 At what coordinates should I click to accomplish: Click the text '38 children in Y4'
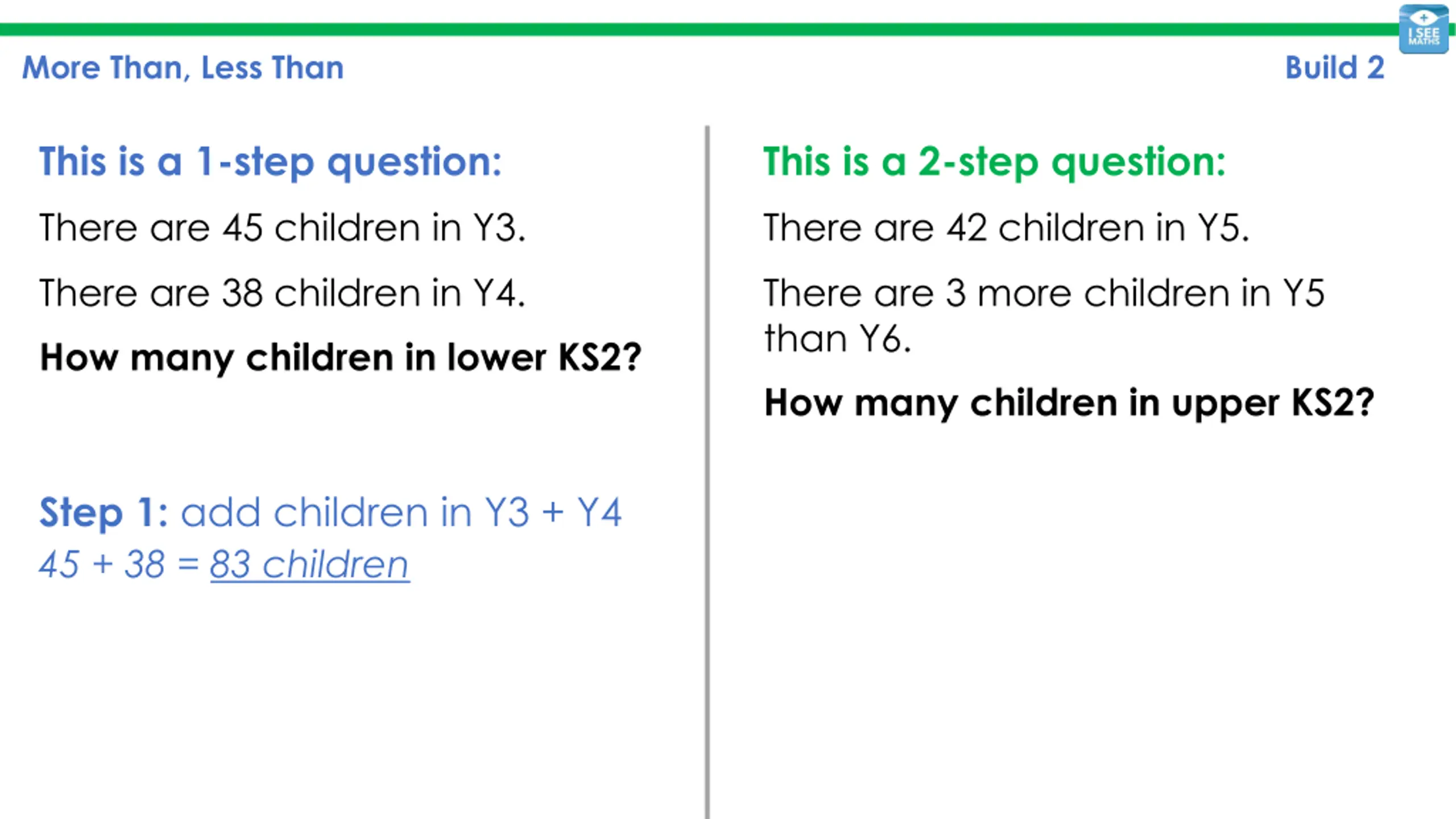[x=373, y=293]
